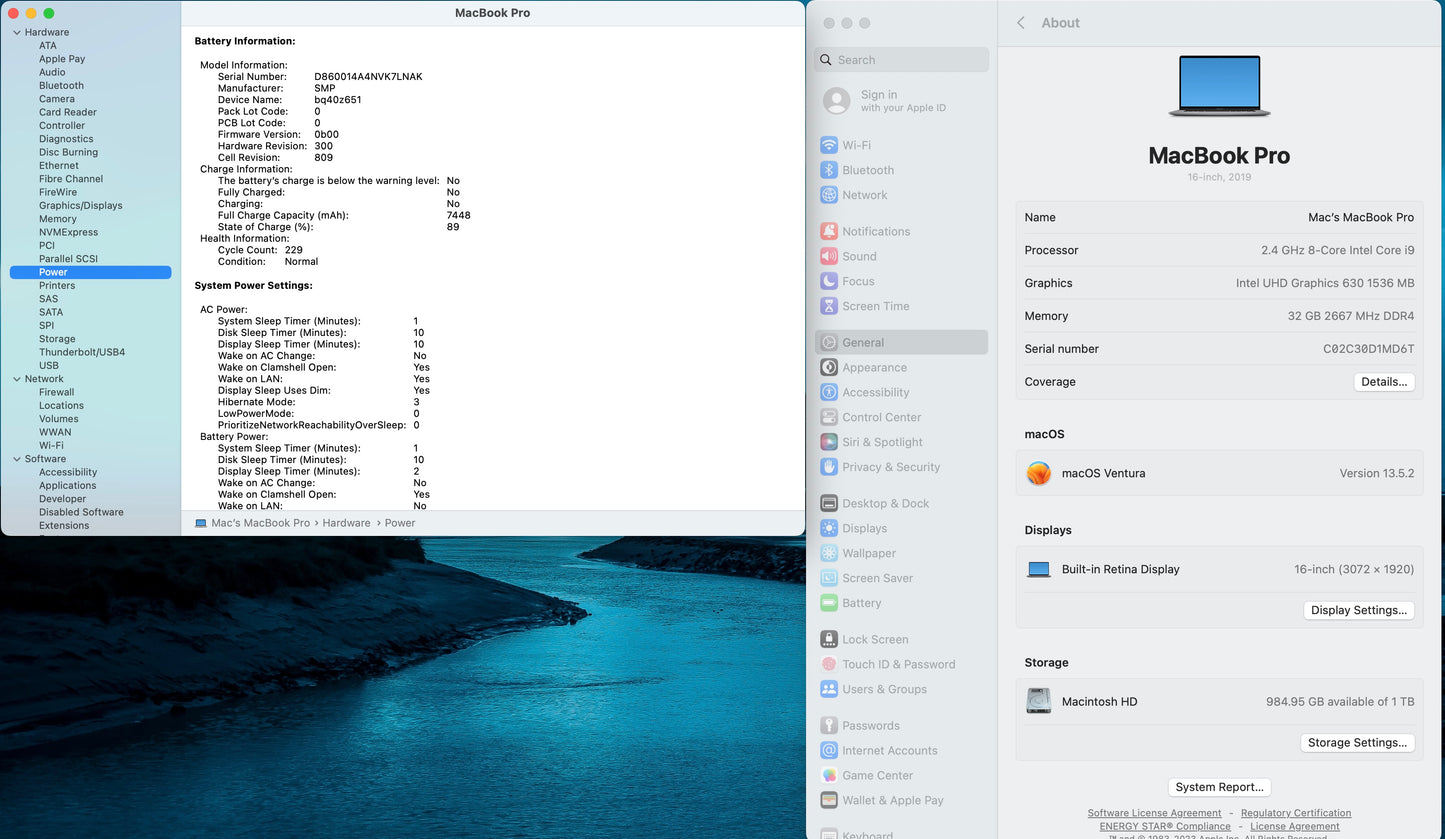Image resolution: width=1445 pixels, height=839 pixels.
Task: Click Mac's MacBook Pro in path bar
Action: pyautogui.click(x=260, y=523)
